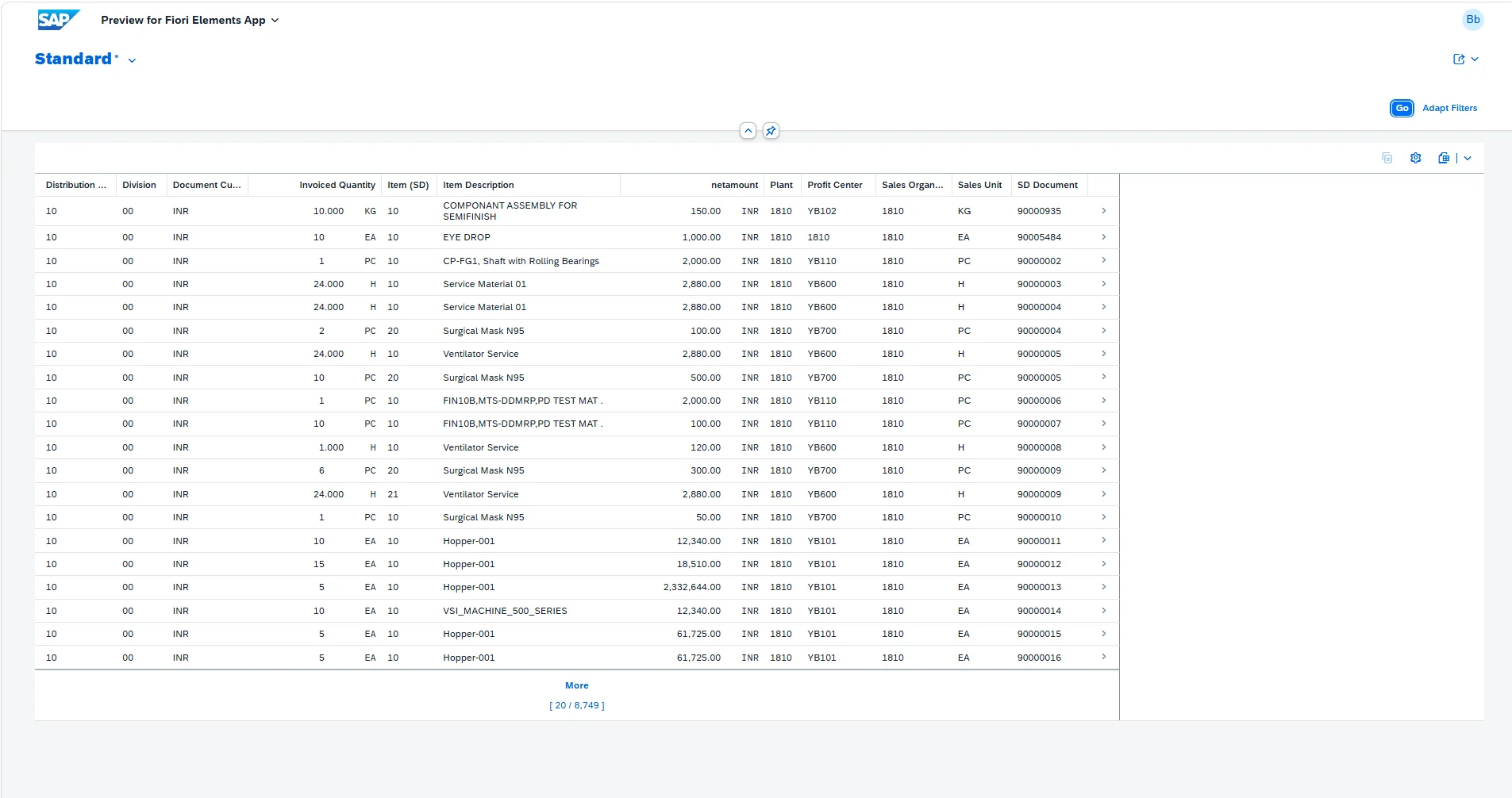The height and width of the screenshot is (798, 1512).
Task: Select the Division column header
Action: click(x=140, y=185)
